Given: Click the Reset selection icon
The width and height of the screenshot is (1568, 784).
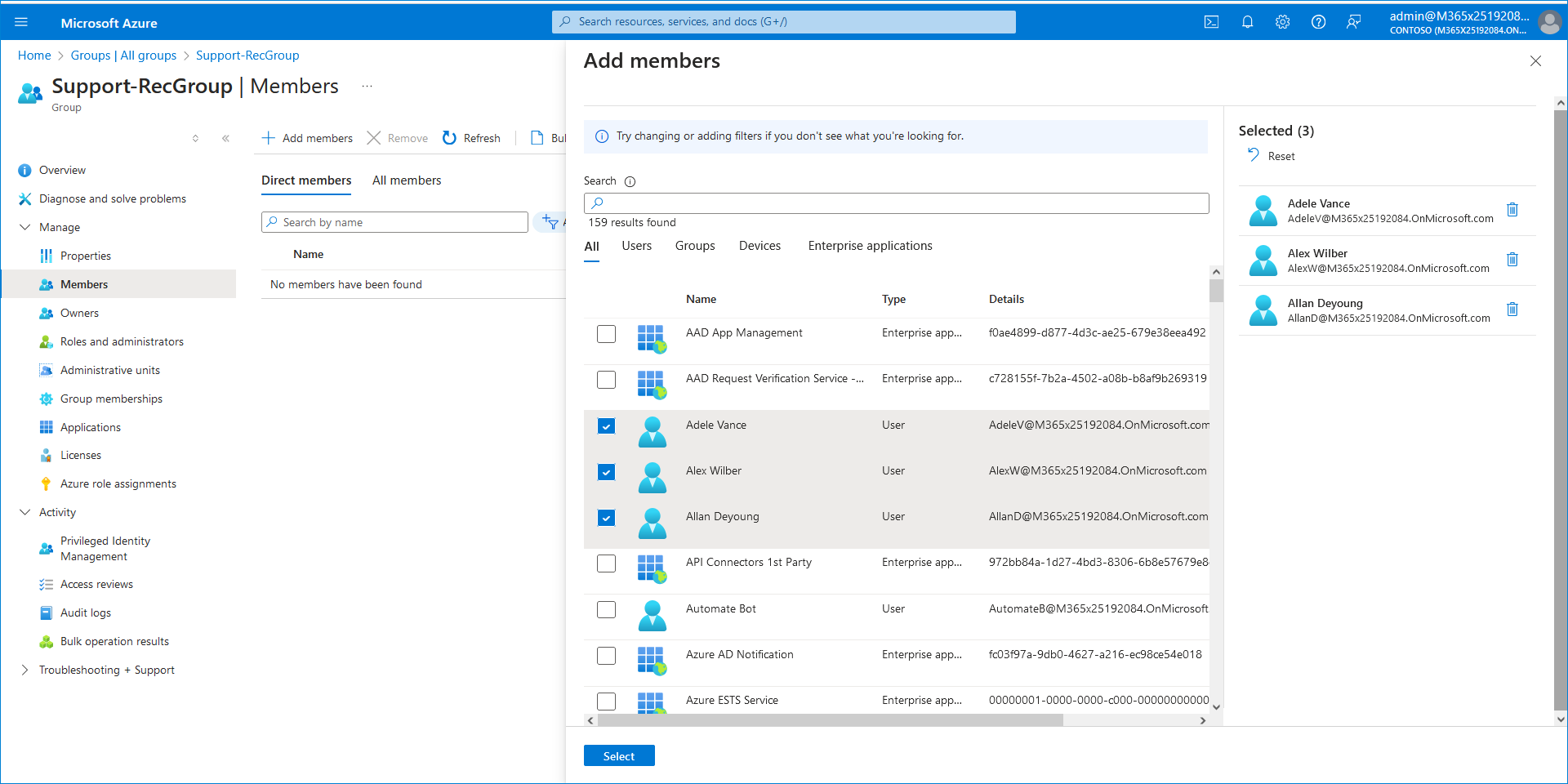Looking at the screenshot, I should point(1254,155).
